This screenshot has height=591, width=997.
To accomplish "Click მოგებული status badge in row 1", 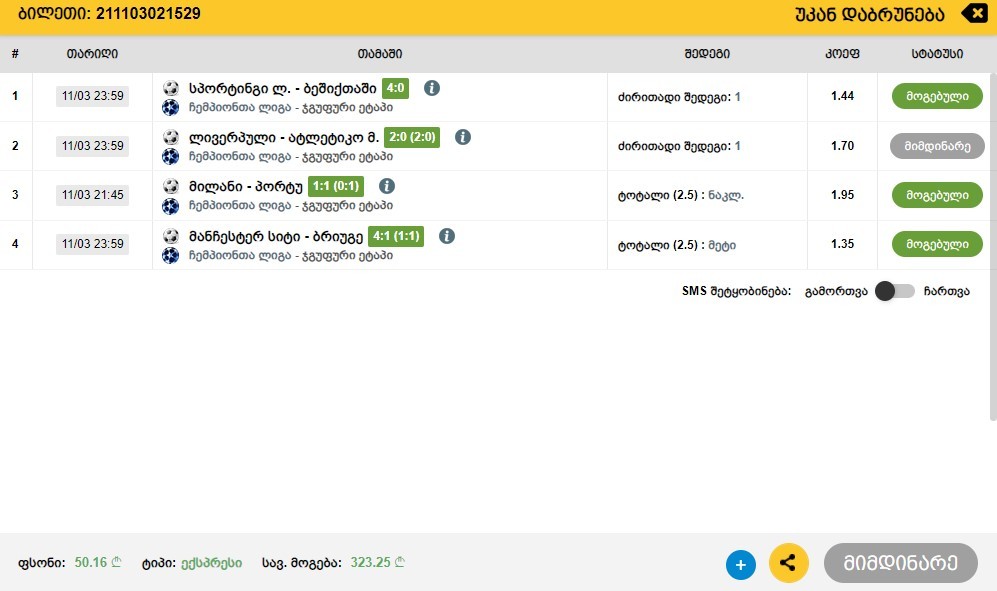I will point(937,96).
